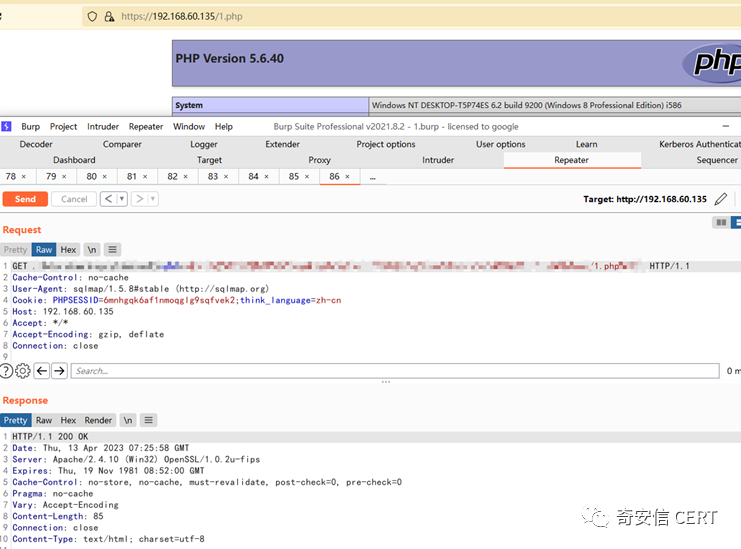Toggle \n non-printable characters in Request
This screenshot has width=741, height=549.
(x=92, y=249)
